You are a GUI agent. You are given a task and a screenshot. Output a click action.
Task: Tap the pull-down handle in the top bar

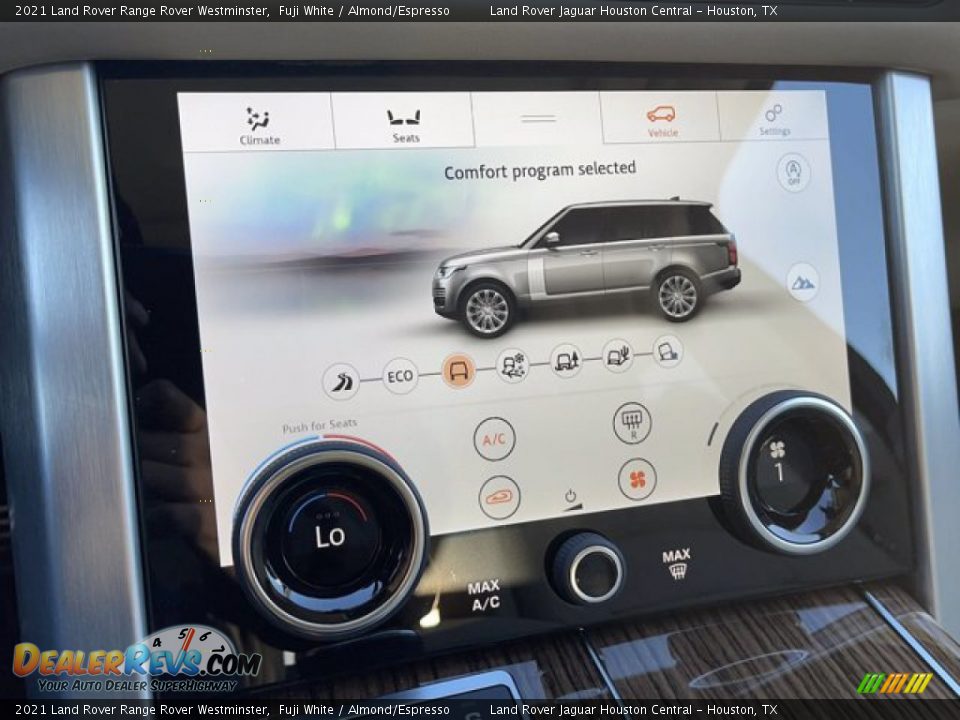coord(538,118)
